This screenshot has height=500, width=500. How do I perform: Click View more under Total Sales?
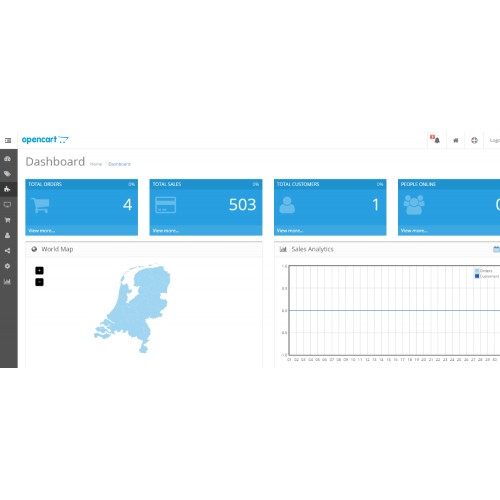coord(166,230)
